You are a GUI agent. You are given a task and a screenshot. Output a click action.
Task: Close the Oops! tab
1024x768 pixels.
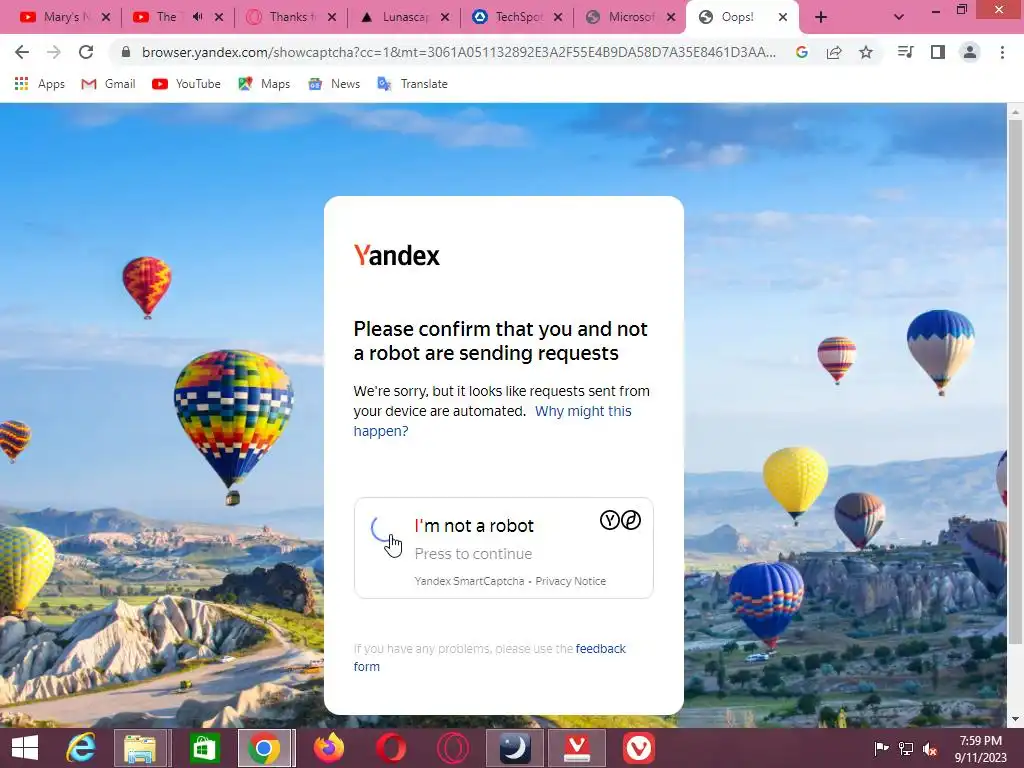tap(783, 18)
